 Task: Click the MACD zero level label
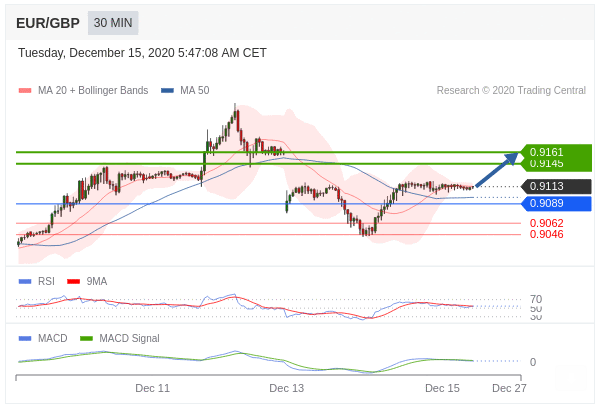(x=533, y=362)
